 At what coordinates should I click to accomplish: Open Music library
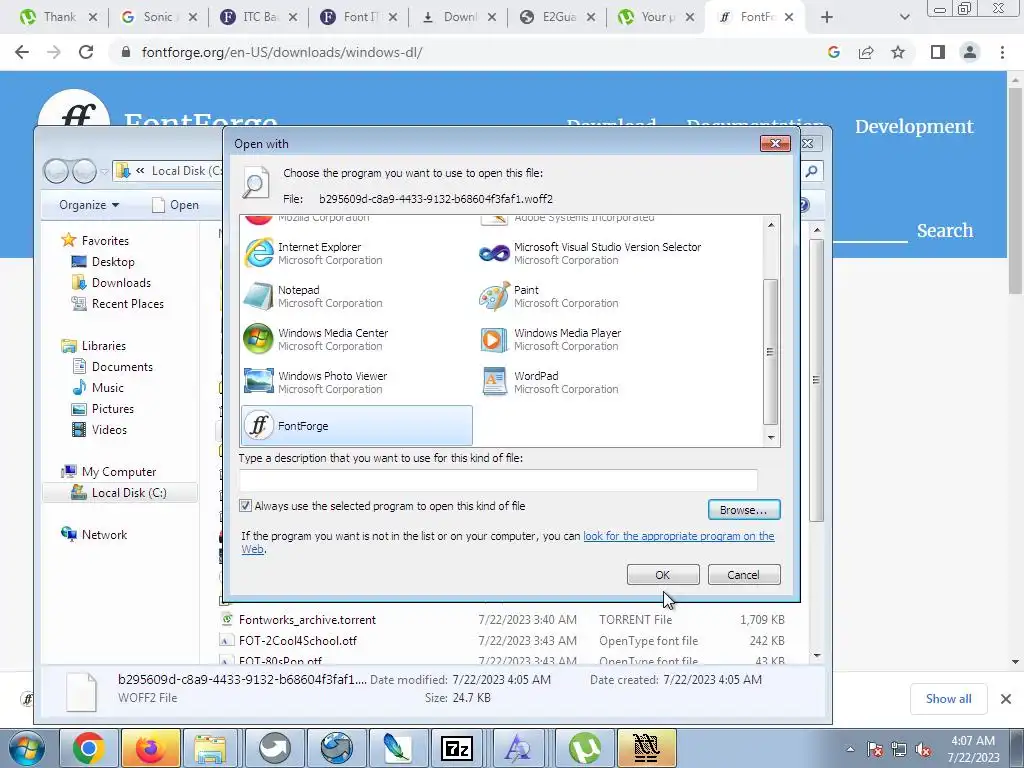pyautogui.click(x=98, y=388)
